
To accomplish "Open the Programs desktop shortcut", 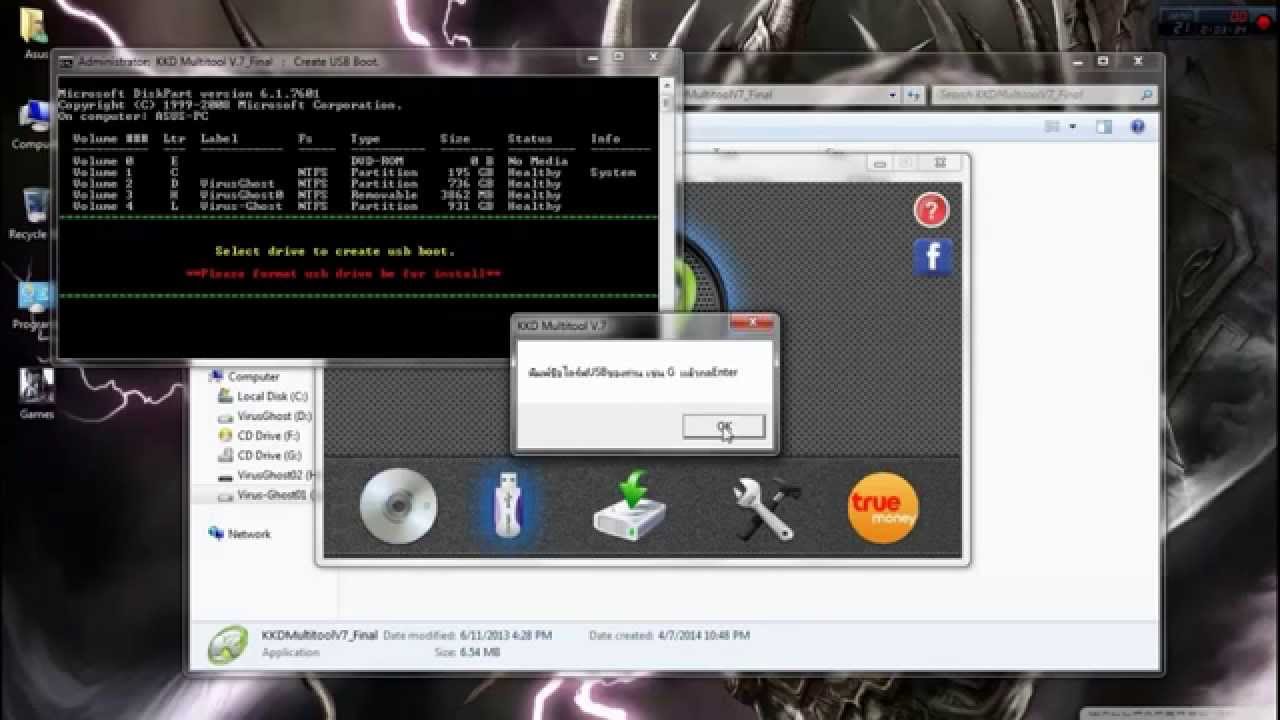I will click(33, 303).
